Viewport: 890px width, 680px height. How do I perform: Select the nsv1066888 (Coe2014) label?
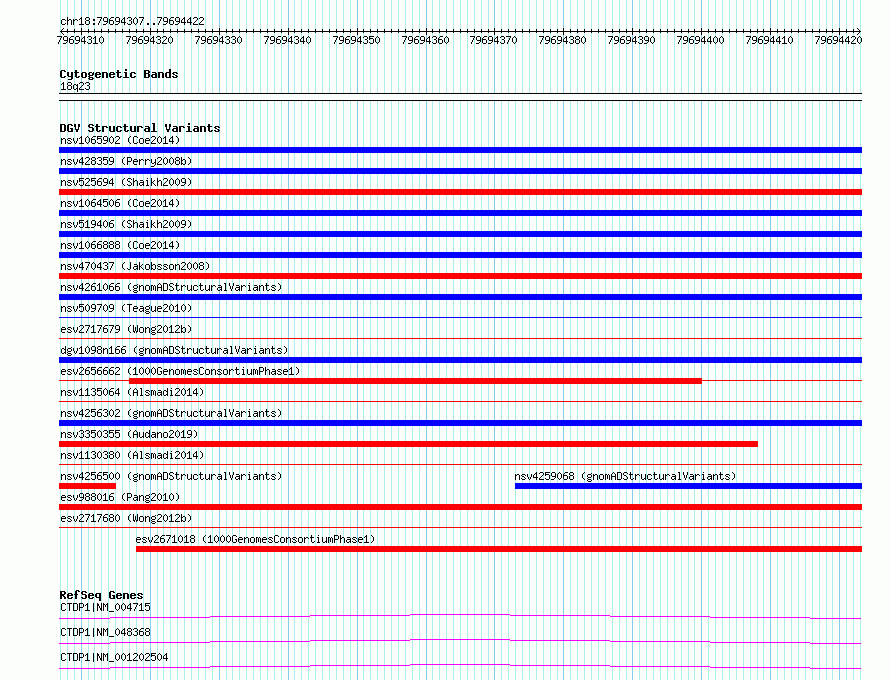120,245
